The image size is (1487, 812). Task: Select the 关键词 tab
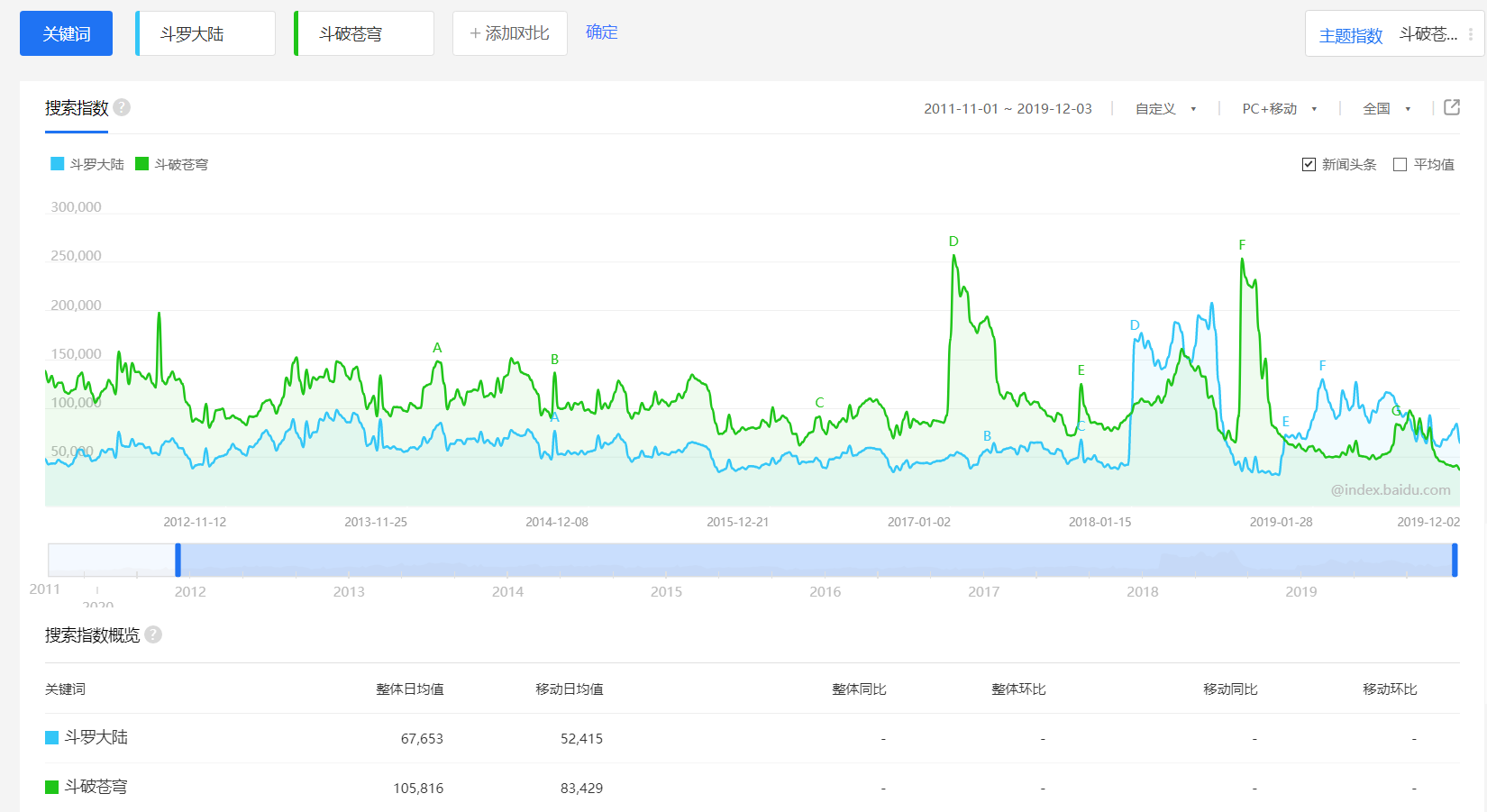pos(66,33)
